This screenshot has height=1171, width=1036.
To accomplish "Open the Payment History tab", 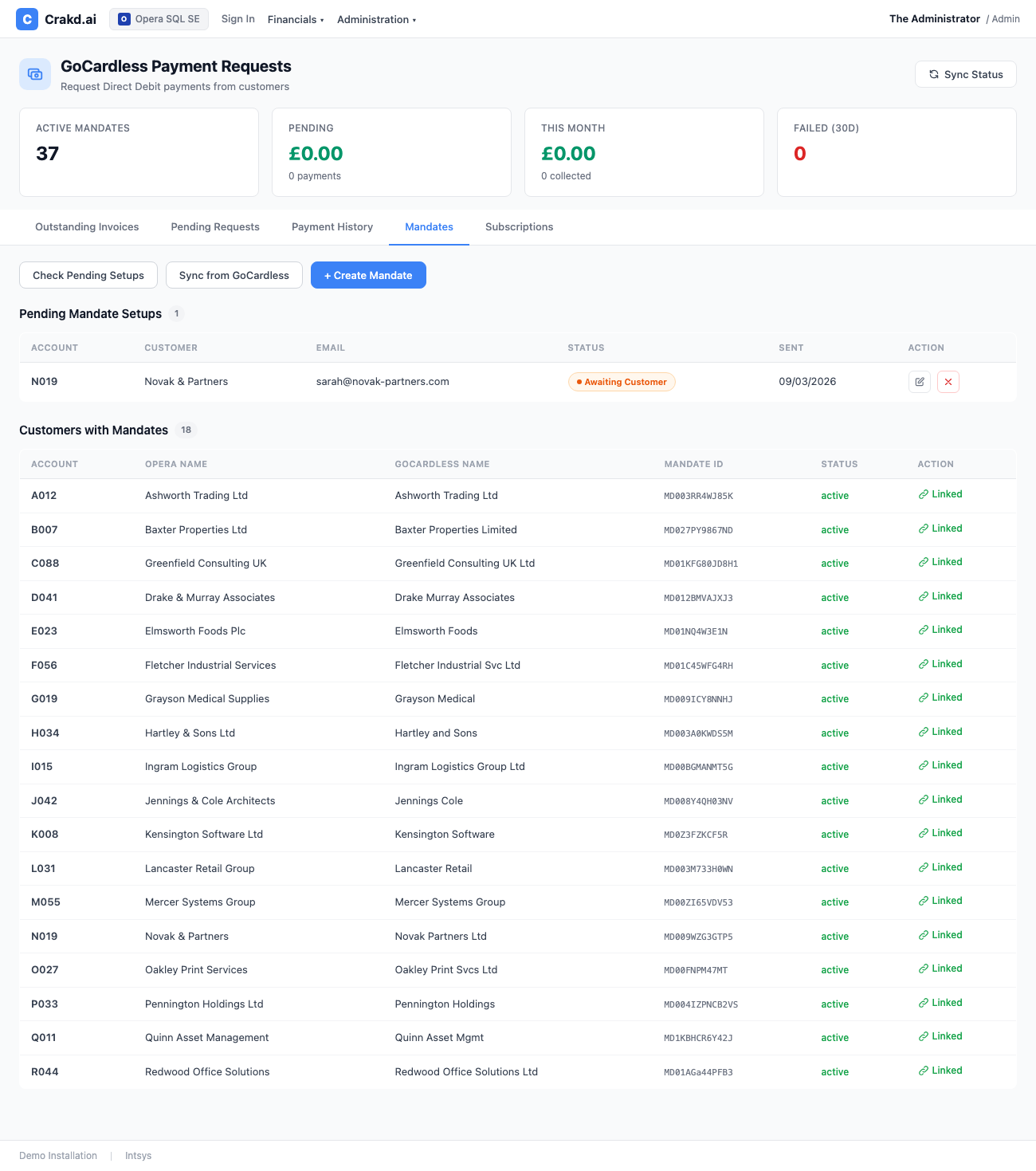I will click(x=332, y=227).
